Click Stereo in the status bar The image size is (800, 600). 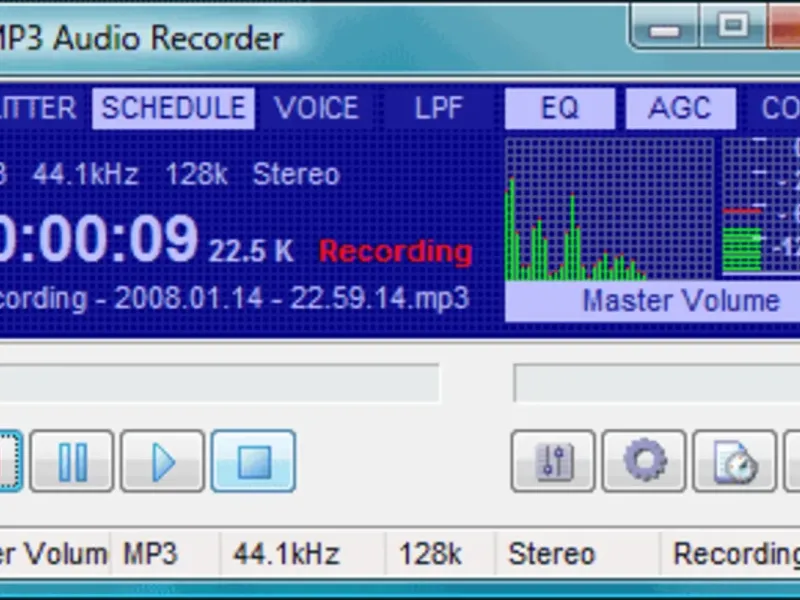(x=552, y=554)
